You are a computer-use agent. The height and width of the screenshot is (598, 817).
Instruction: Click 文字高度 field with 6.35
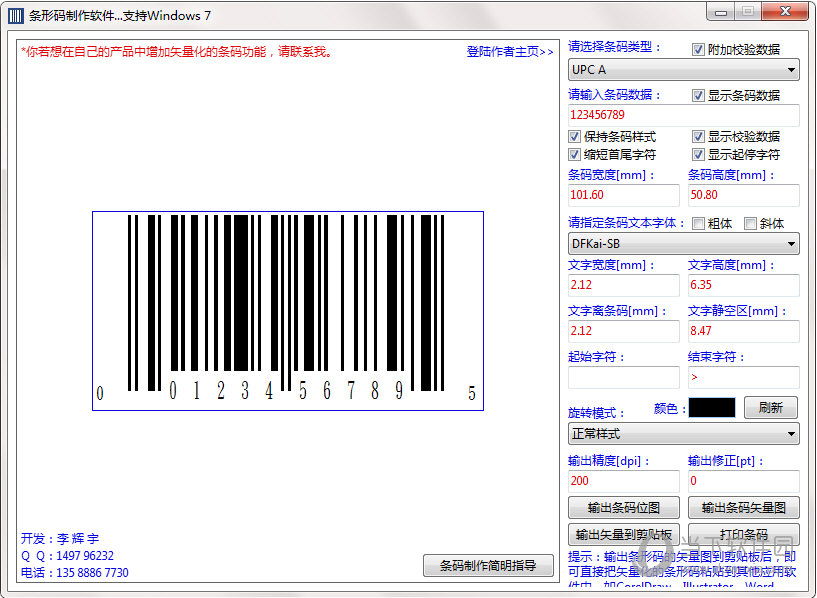(744, 285)
